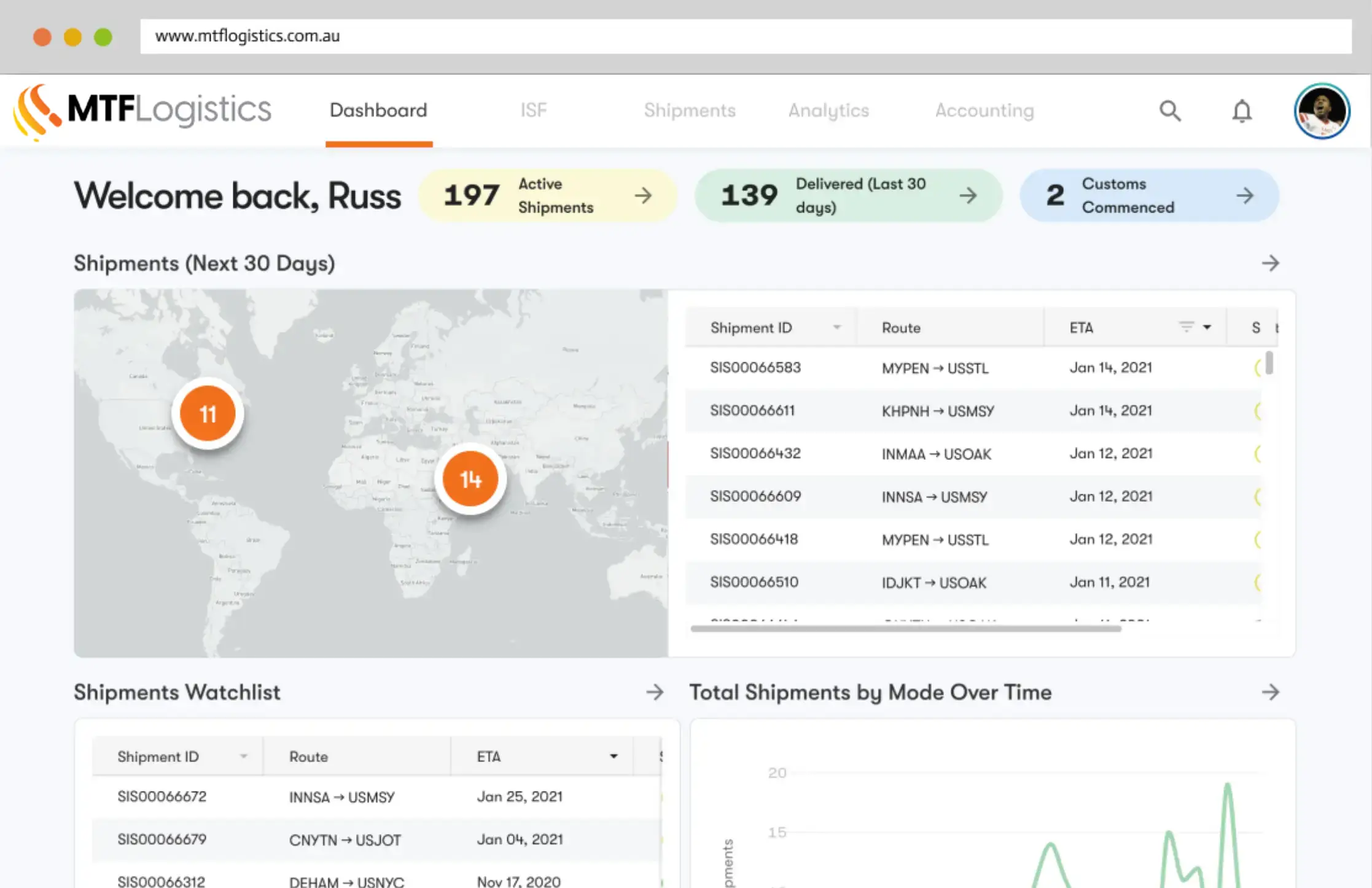
Task: Switch to the Analytics tab
Action: (x=828, y=111)
